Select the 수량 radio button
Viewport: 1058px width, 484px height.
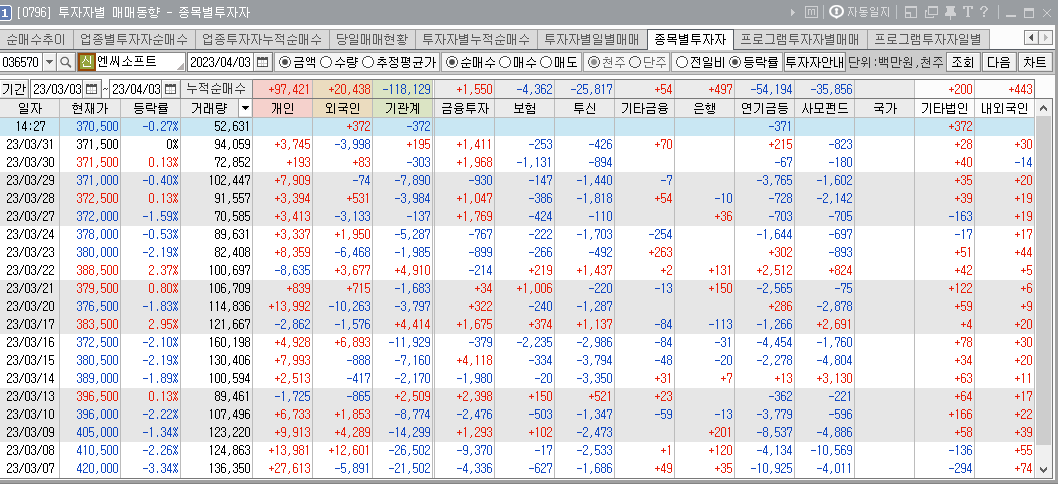330,62
